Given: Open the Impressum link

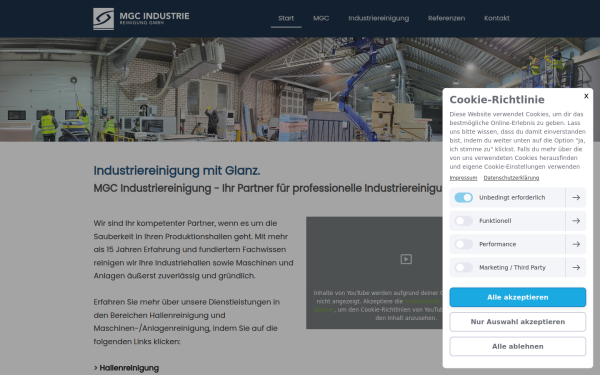Looking at the screenshot, I should pyautogui.click(x=463, y=178).
